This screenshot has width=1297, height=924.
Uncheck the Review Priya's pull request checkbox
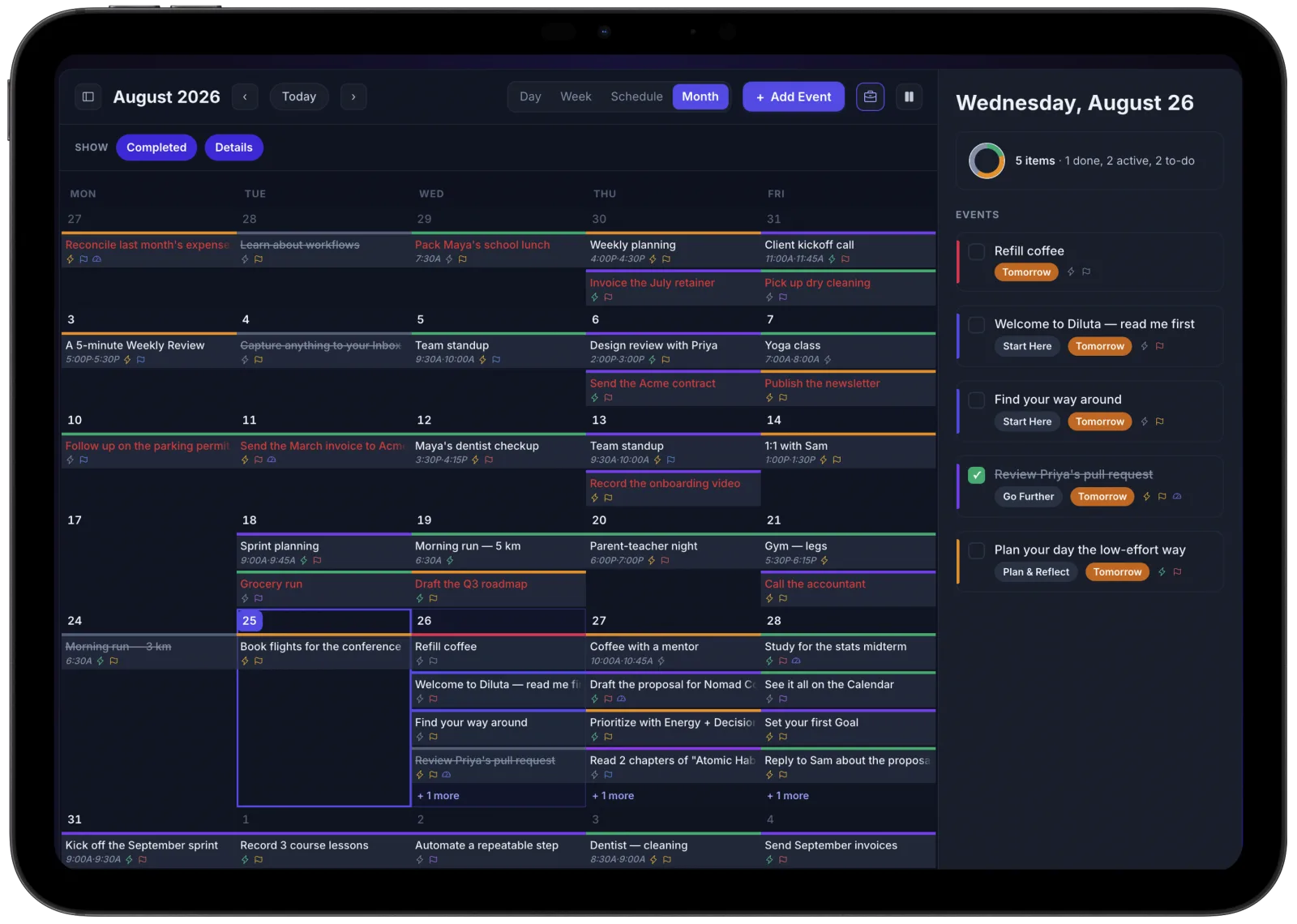click(977, 475)
